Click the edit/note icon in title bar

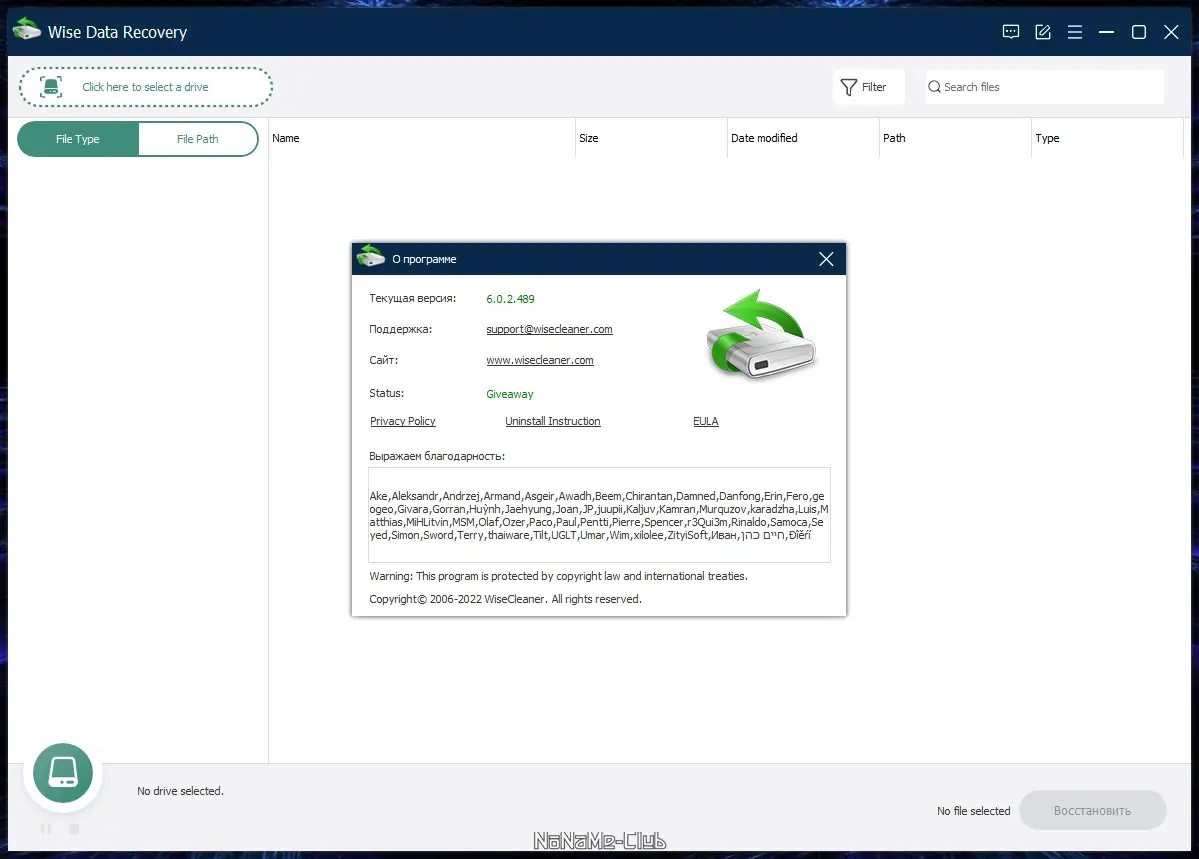point(1043,31)
